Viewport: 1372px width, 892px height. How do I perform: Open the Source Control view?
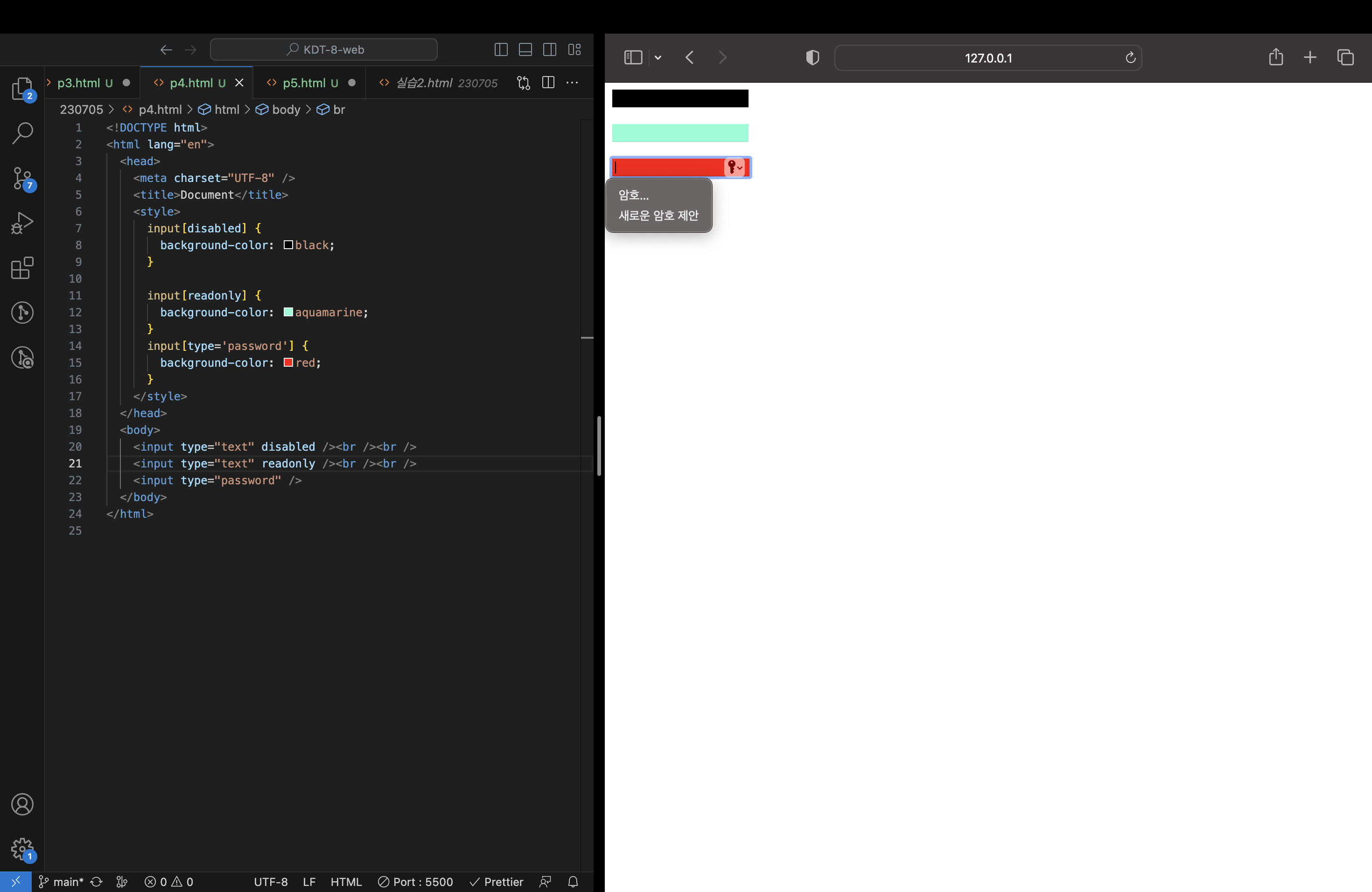click(22, 178)
